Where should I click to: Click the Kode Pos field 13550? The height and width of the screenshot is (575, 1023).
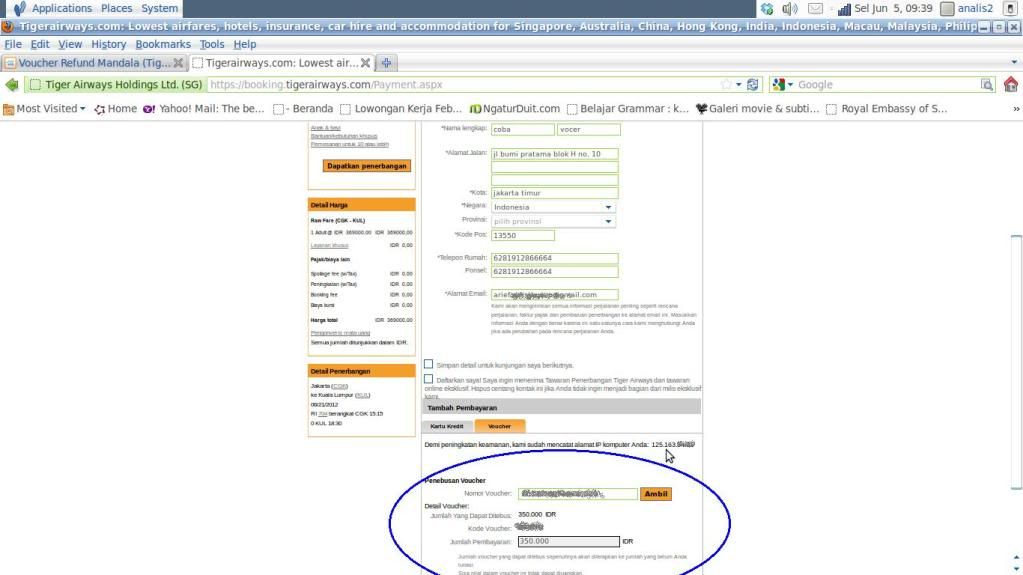click(523, 235)
